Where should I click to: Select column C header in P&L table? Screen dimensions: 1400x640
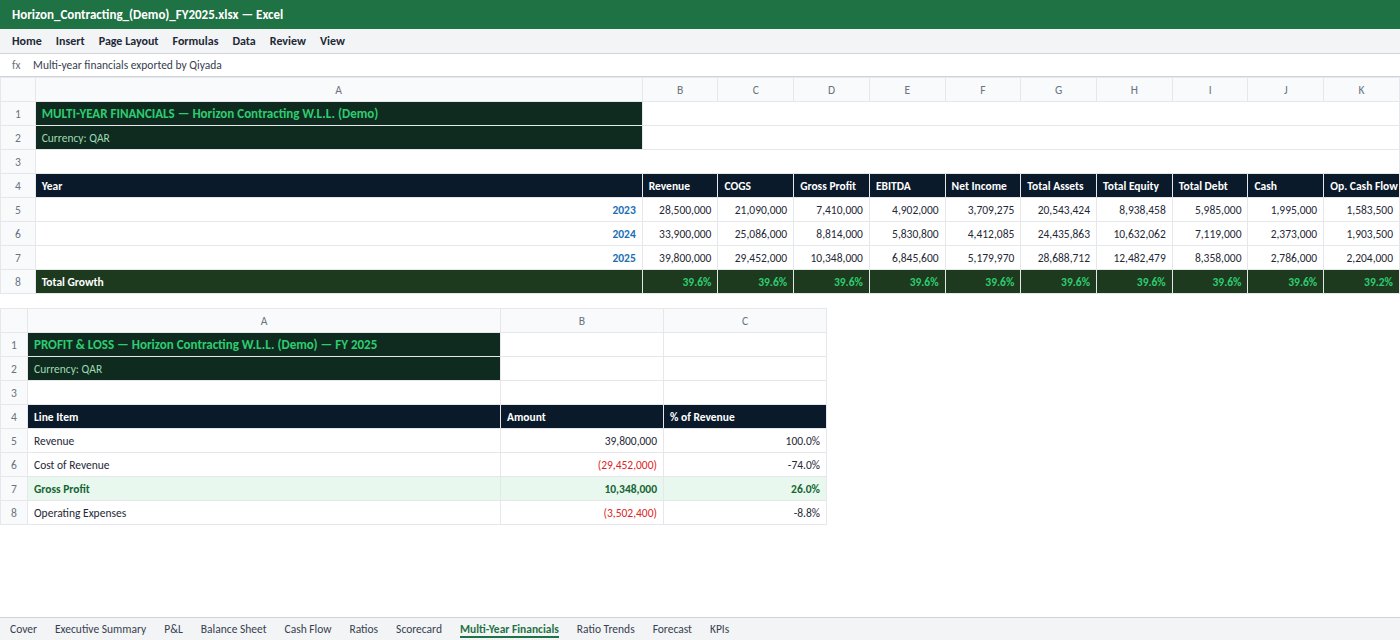tap(745, 321)
